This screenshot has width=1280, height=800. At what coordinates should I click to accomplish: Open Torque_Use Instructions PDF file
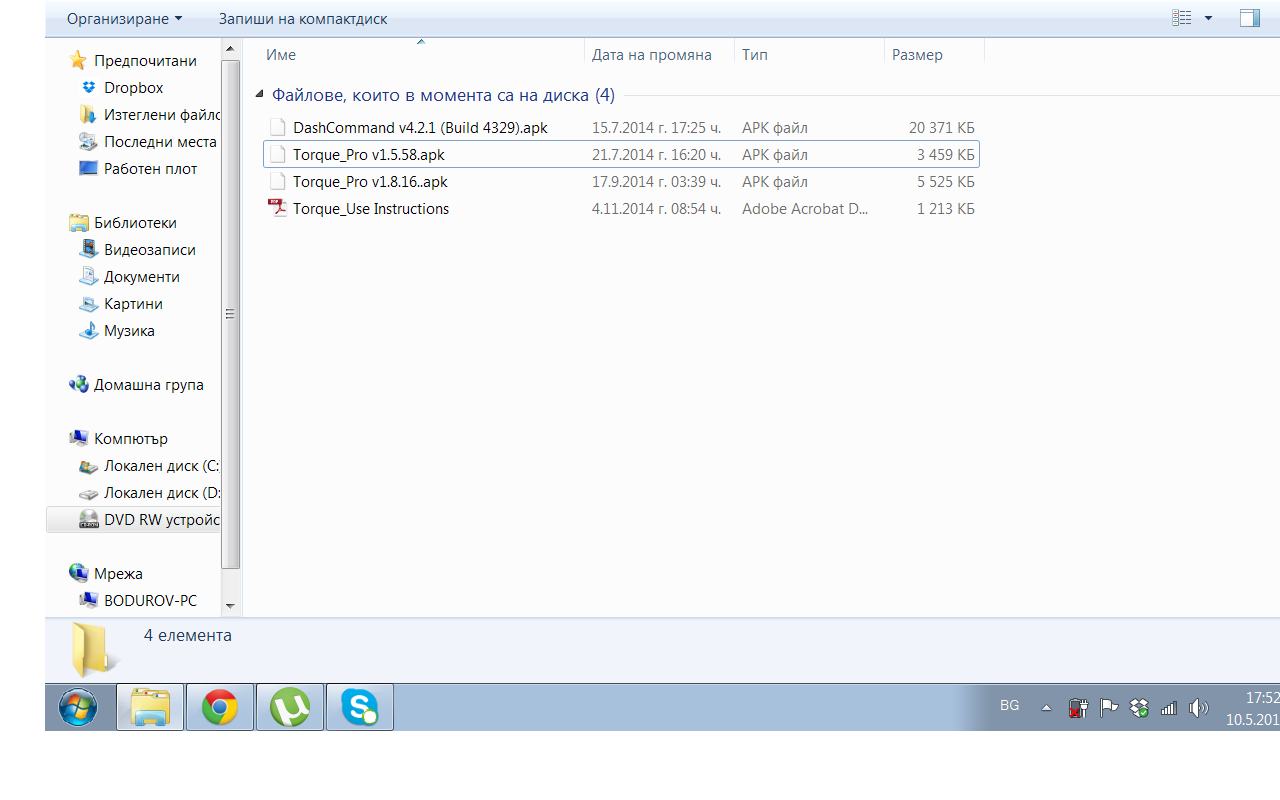(x=370, y=209)
